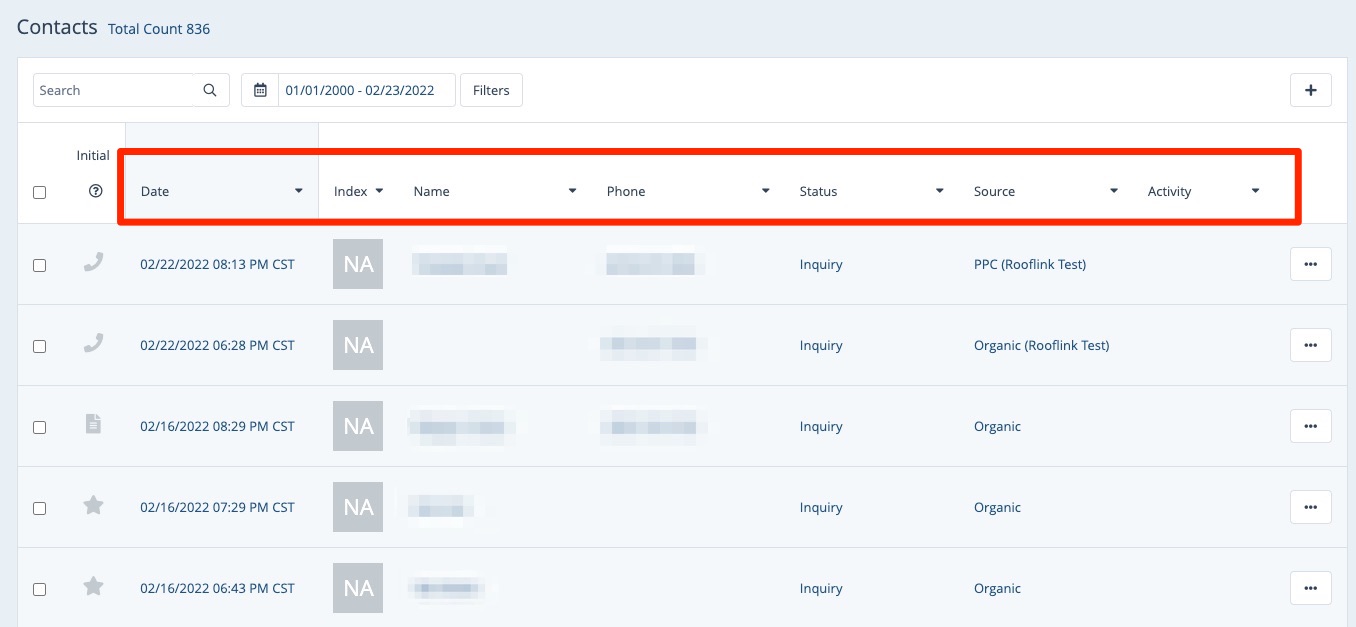This screenshot has width=1356, height=627.
Task: Click the Name column header
Action: [x=432, y=191]
